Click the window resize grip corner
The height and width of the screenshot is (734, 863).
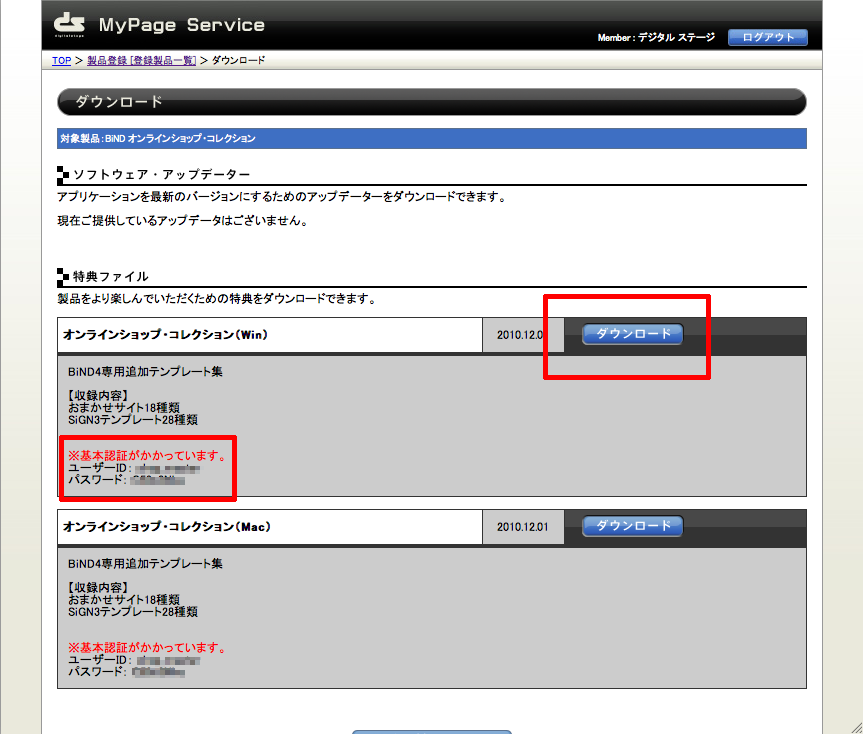coord(856,728)
